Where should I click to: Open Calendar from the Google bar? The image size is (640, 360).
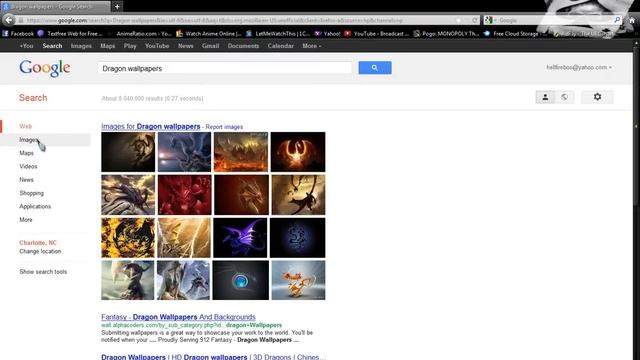[280, 46]
